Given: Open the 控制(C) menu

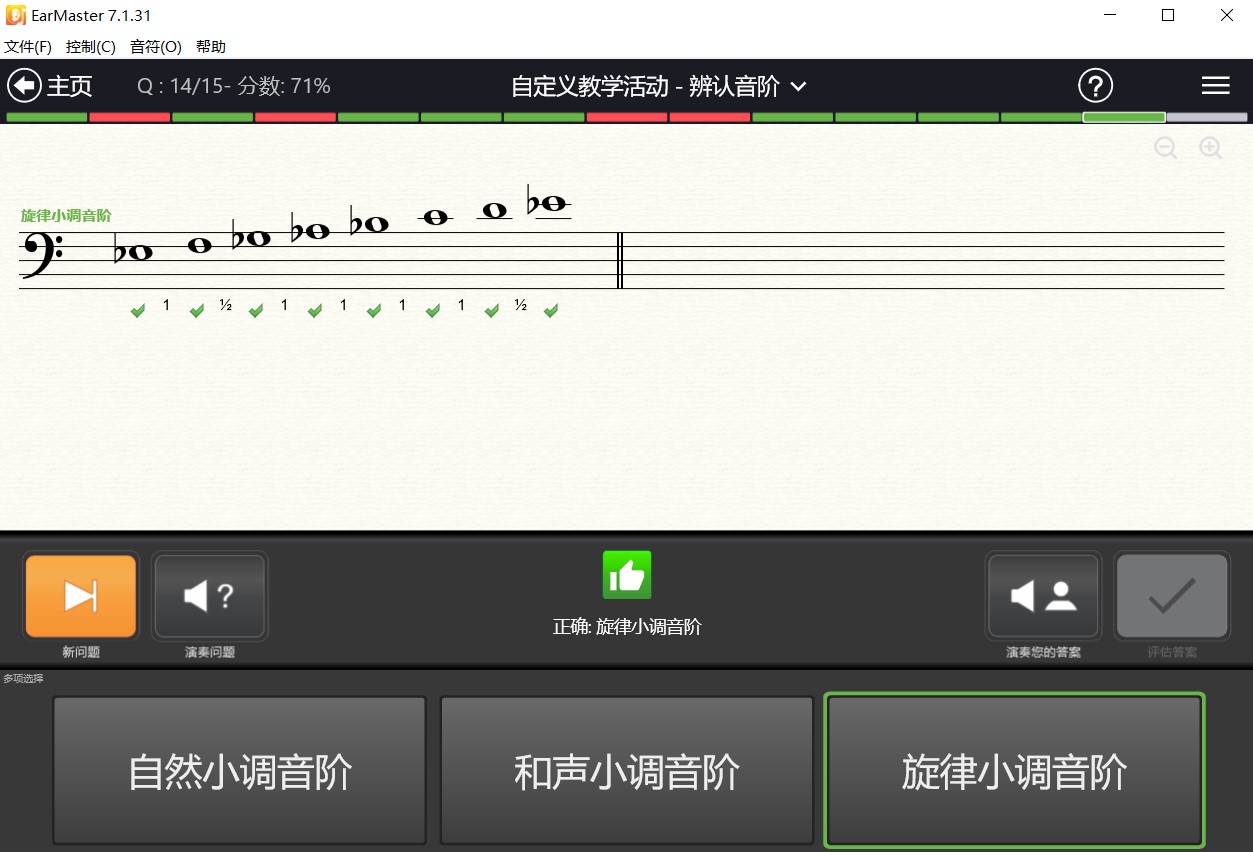Looking at the screenshot, I should tap(91, 47).
